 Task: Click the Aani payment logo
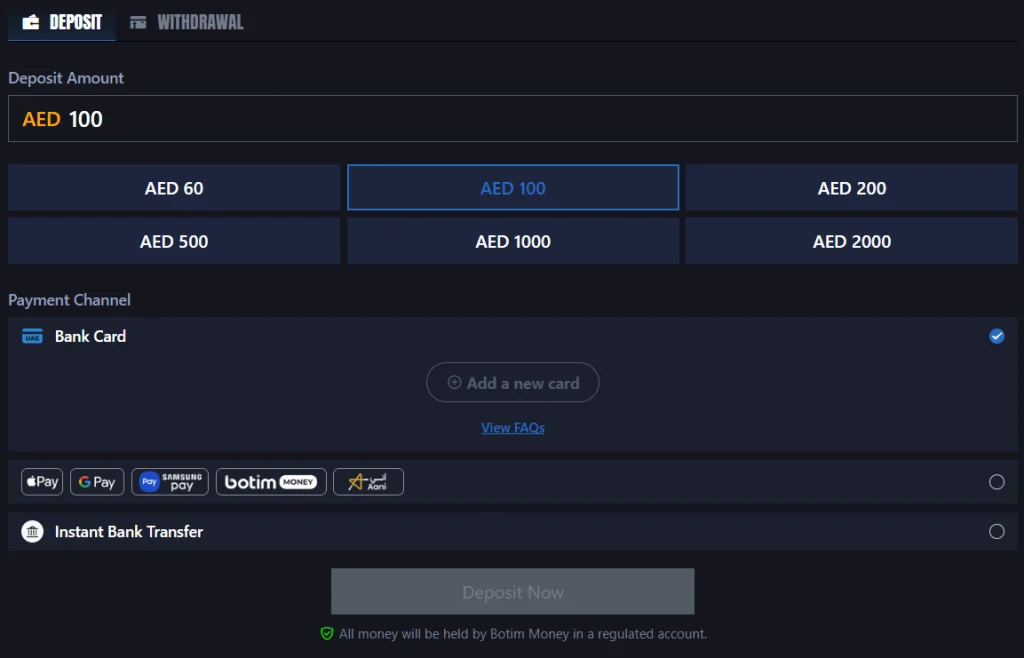tap(368, 482)
